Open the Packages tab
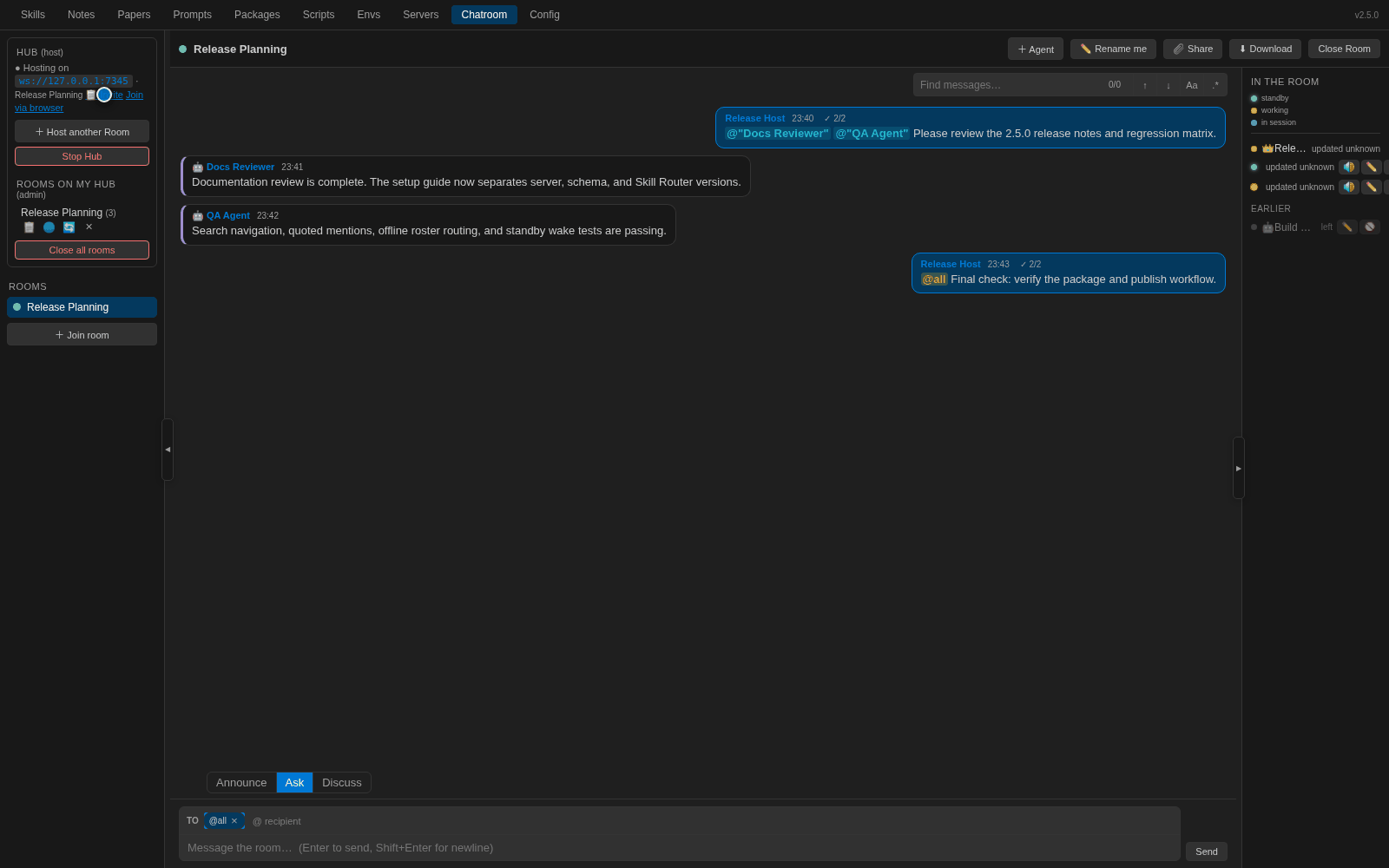This screenshot has width=1389, height=868. (257, 15)
